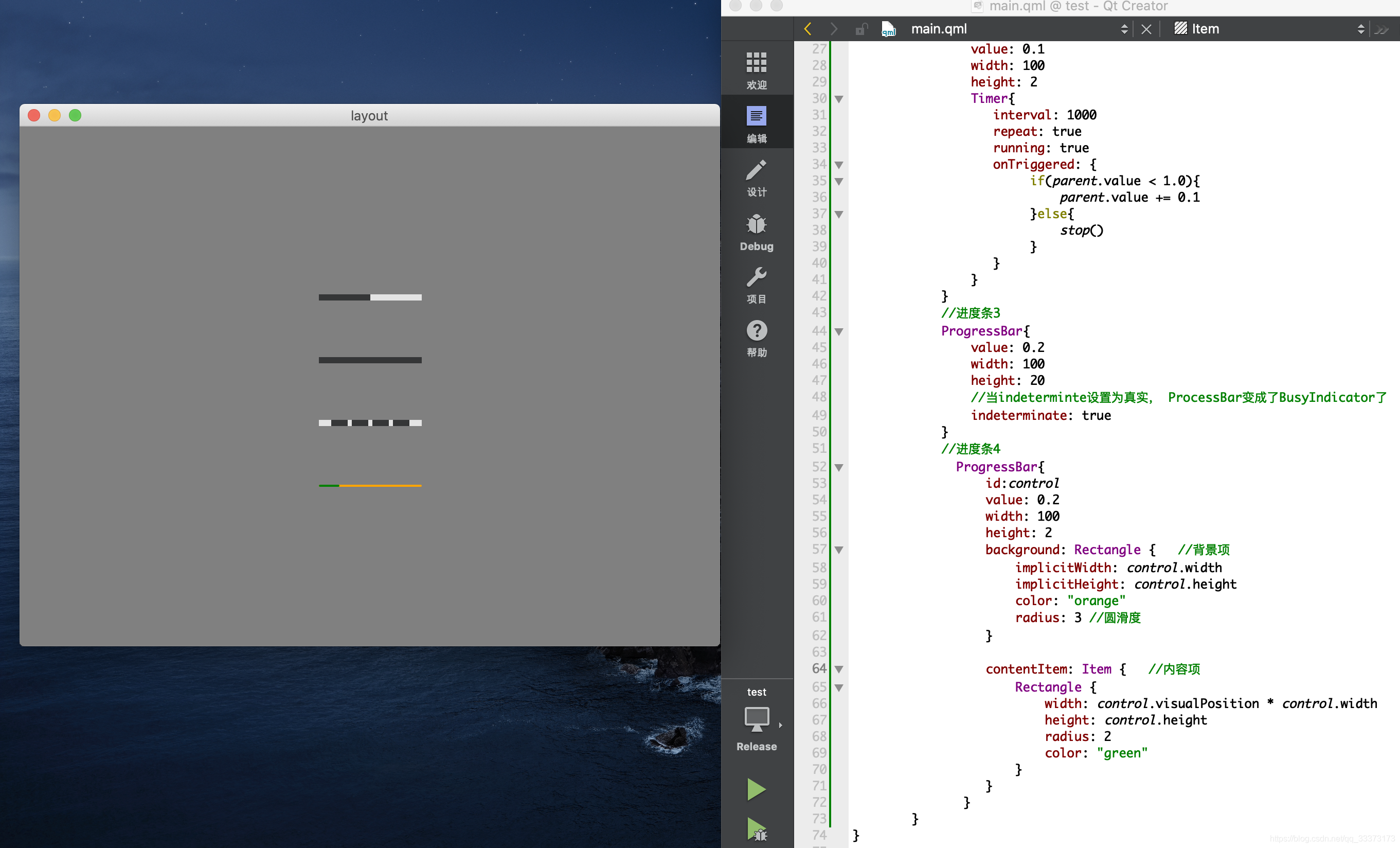
Task: Click the Item breadcrumb tab
Action: click(1206, 27)
